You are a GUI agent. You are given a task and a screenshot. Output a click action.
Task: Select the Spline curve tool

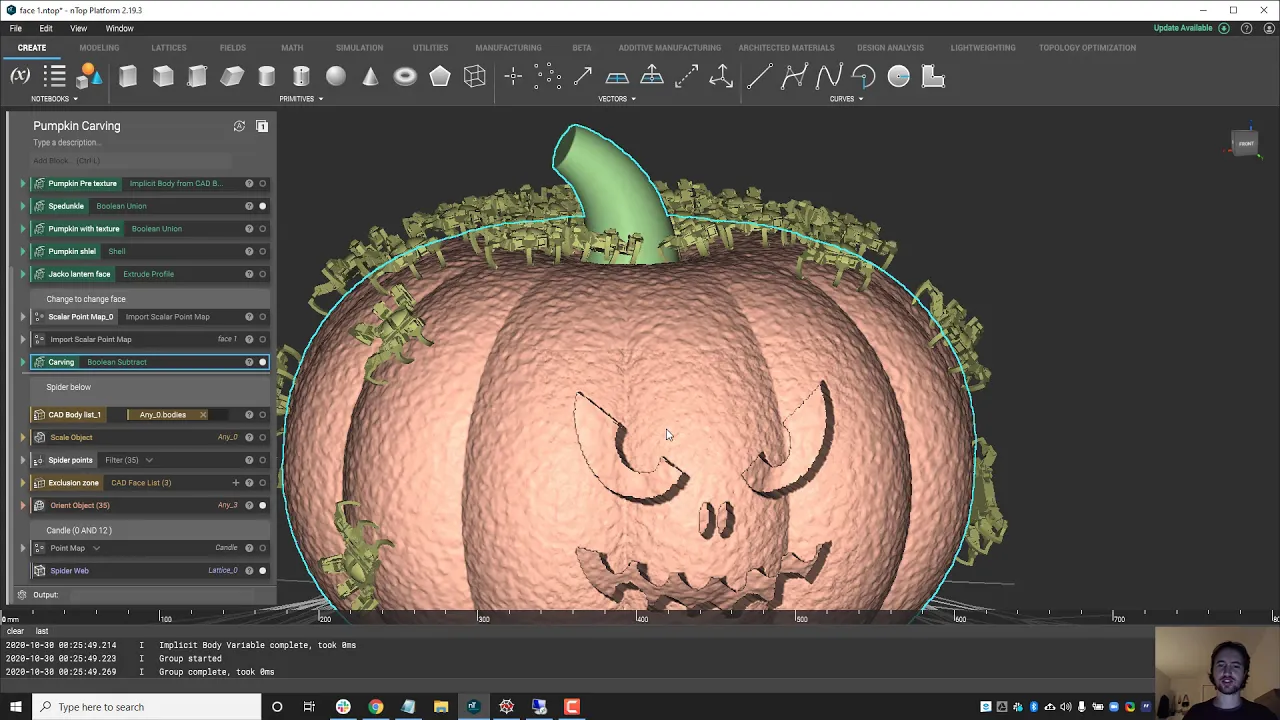829,76
